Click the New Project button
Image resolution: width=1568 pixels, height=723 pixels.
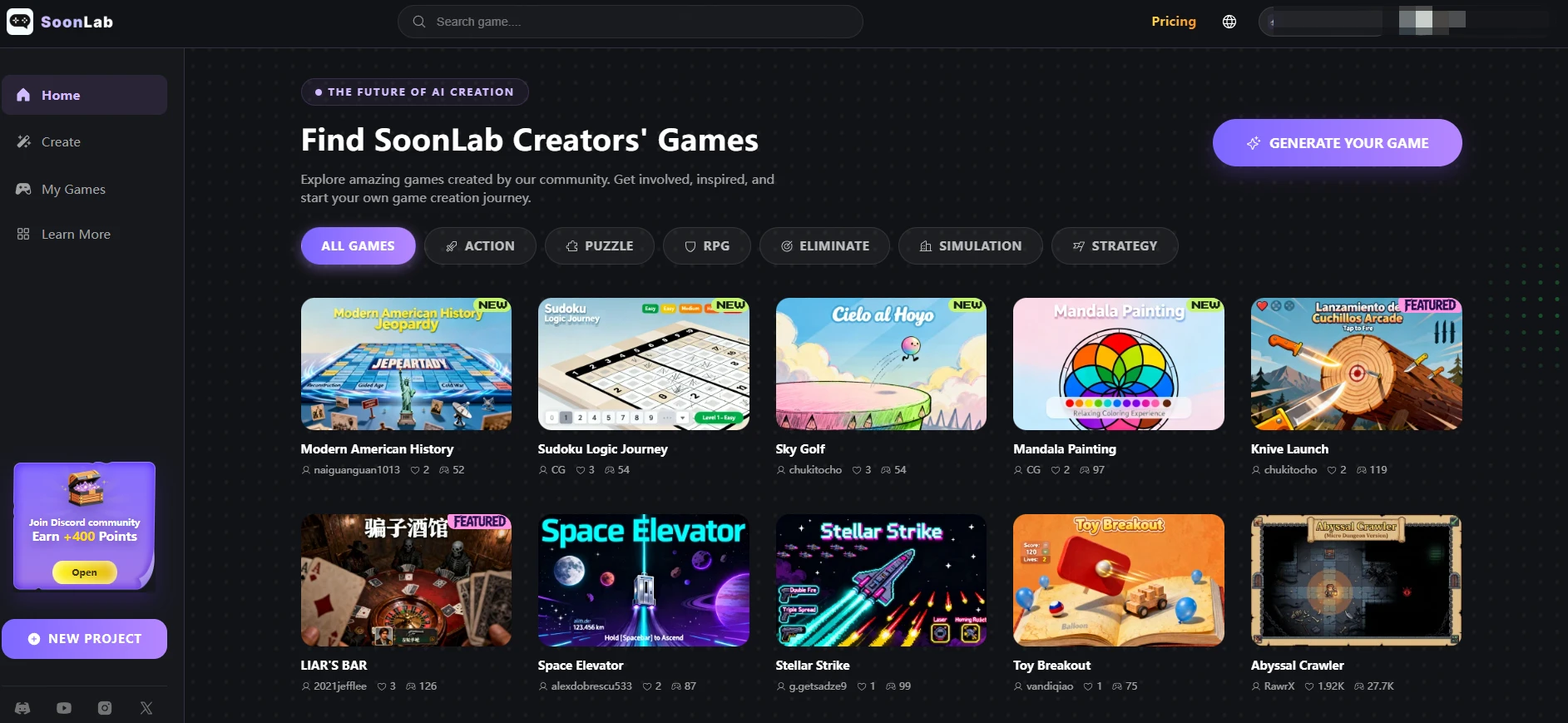[x=85, y=639]
